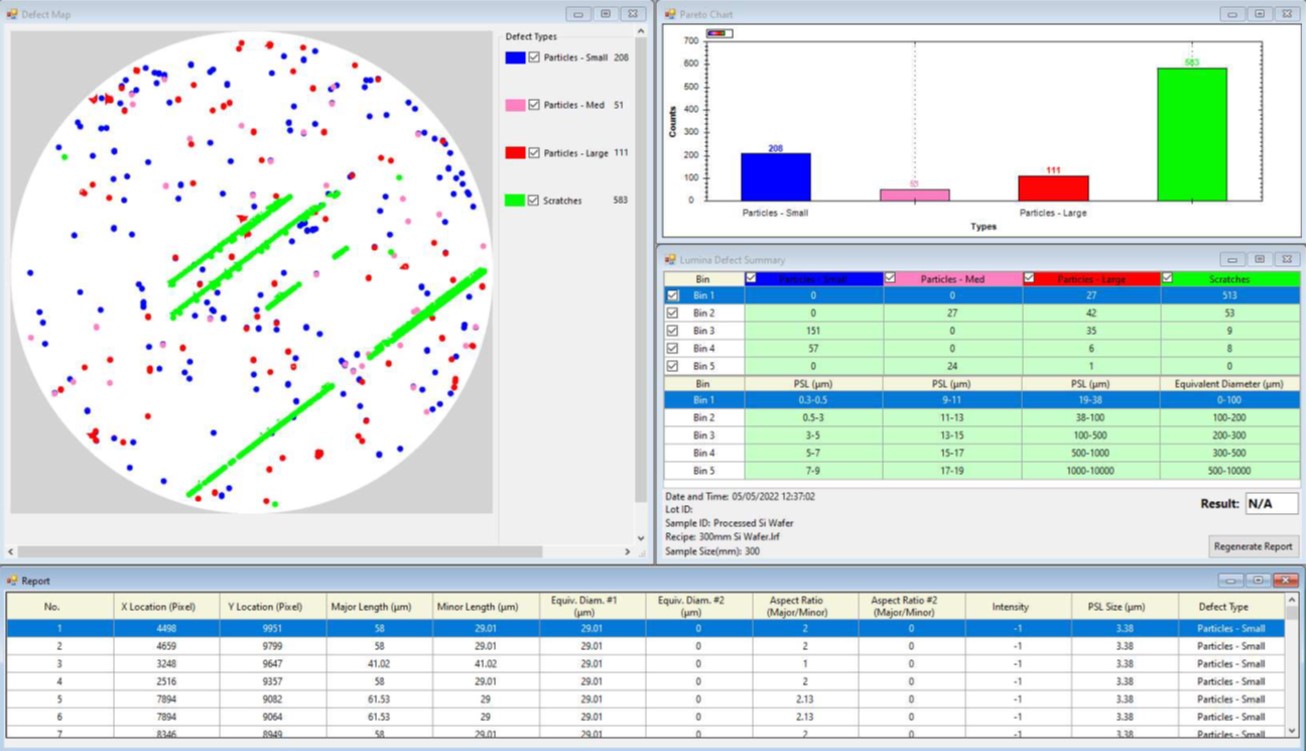Sort by X Location (Pixel) column header
Image resolution: width=1306 pixels, height=751 pixels.
167,606
